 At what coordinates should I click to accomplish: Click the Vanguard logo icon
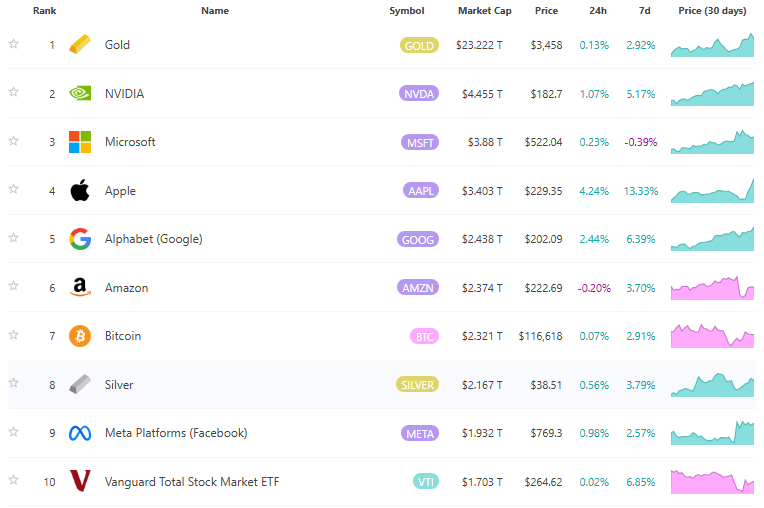(80, 481)
